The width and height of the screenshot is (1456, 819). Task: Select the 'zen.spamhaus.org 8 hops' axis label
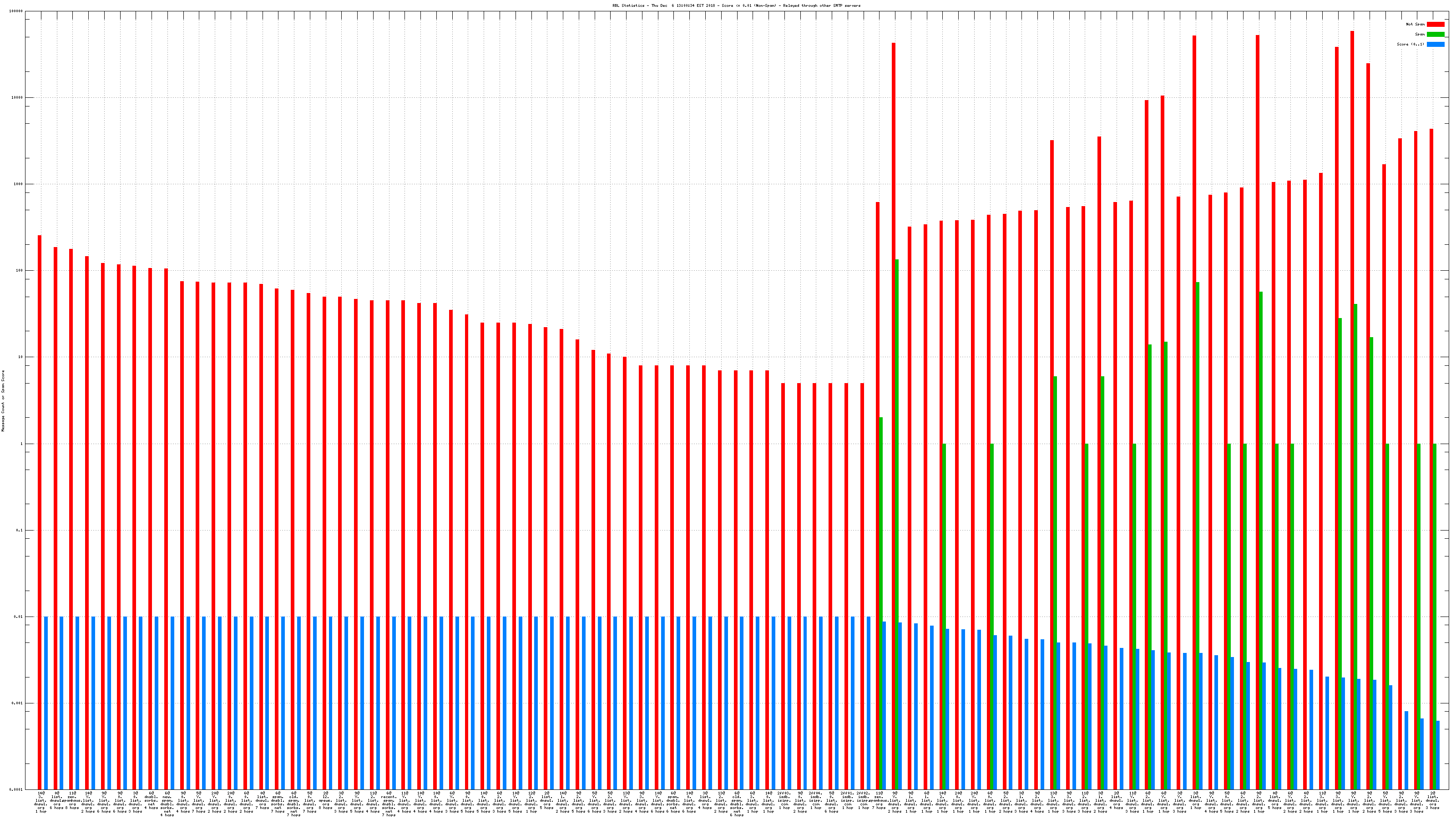point(72,800)
